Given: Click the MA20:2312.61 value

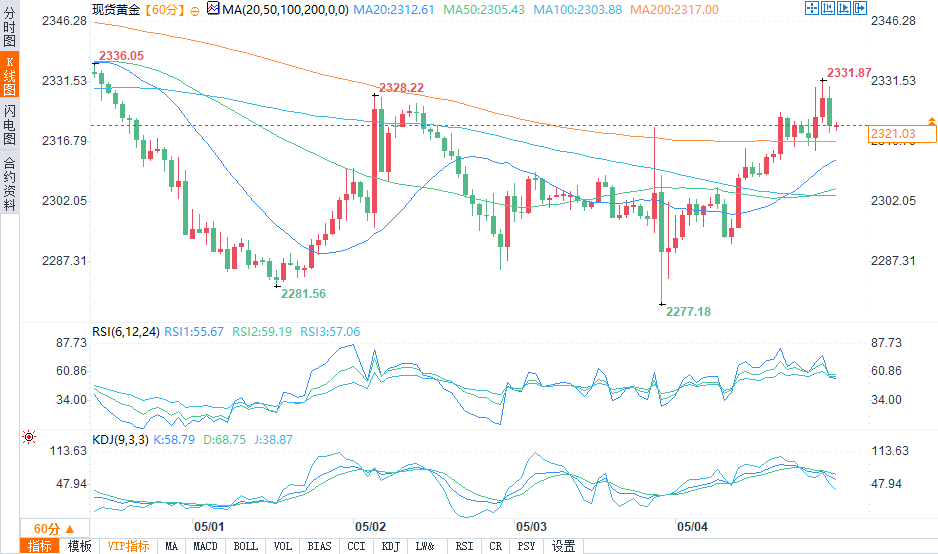Looking at the screenshot, I should [394, 10].
